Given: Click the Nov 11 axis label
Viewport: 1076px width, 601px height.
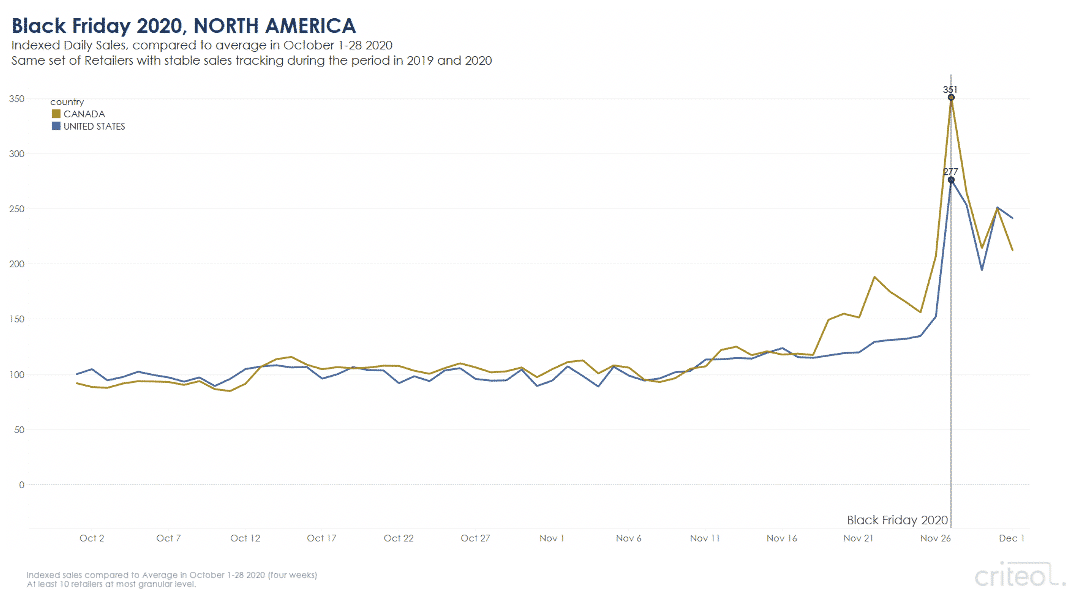Looking at the screenshot, I should click(x=705, y=539).
